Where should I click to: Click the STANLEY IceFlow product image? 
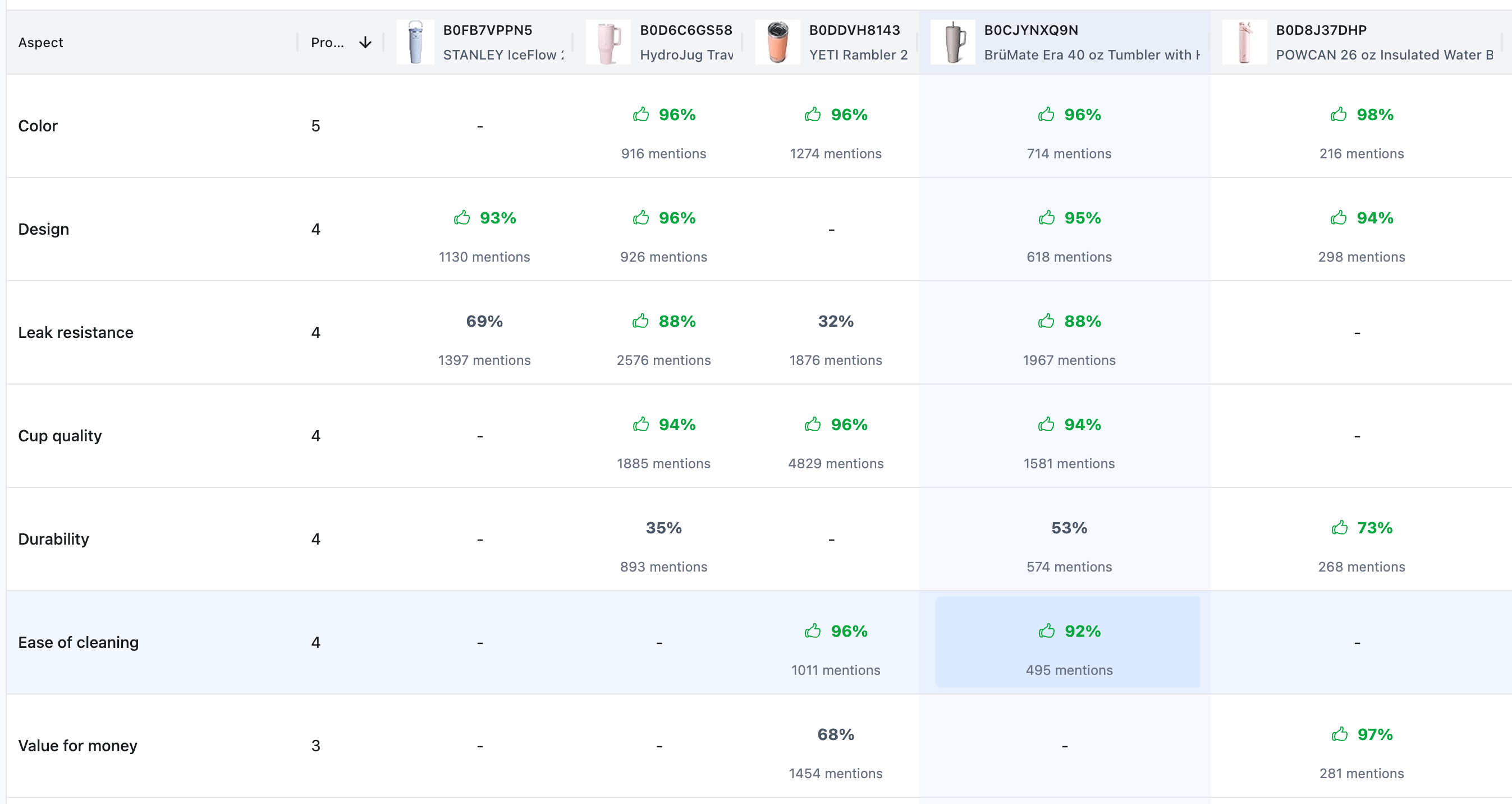pos(415,42)
